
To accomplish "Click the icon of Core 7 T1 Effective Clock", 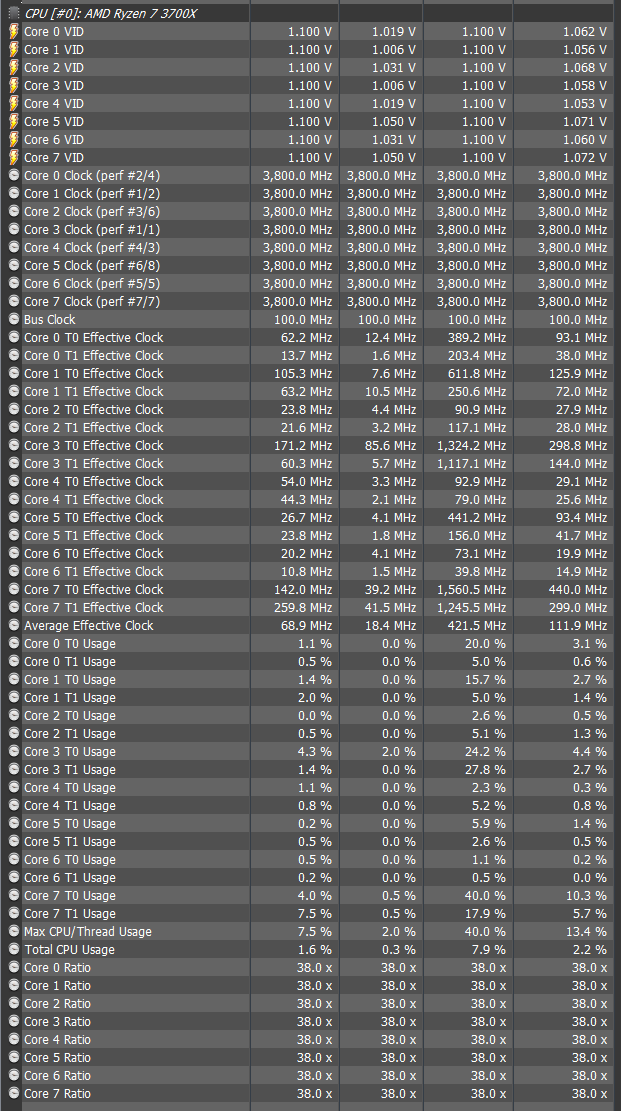I will coord(13,607).
